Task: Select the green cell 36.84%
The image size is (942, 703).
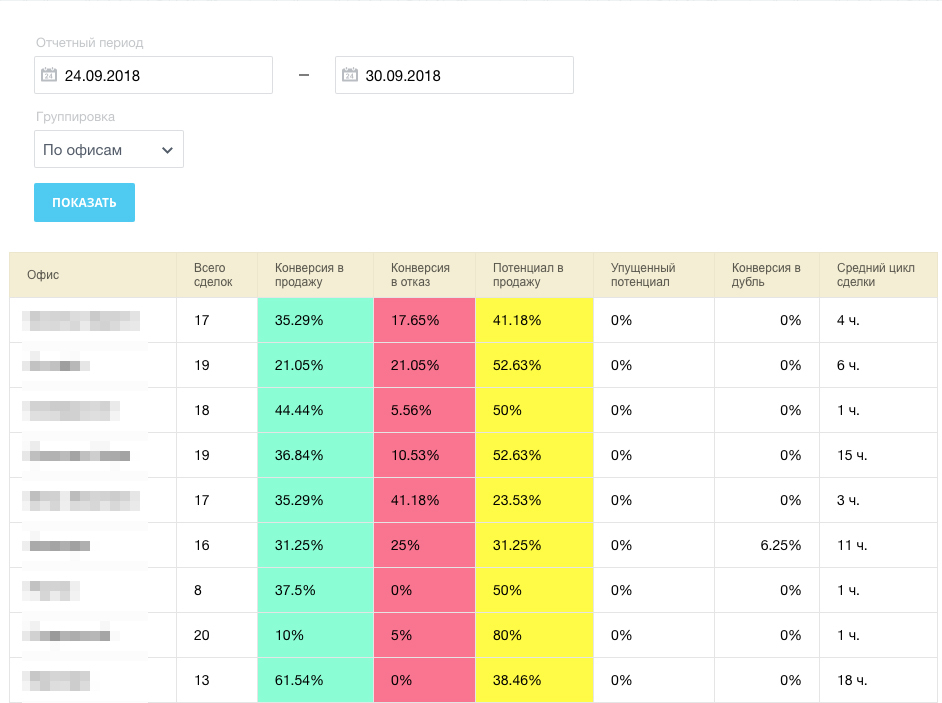Action: click(x=315, y=455)
